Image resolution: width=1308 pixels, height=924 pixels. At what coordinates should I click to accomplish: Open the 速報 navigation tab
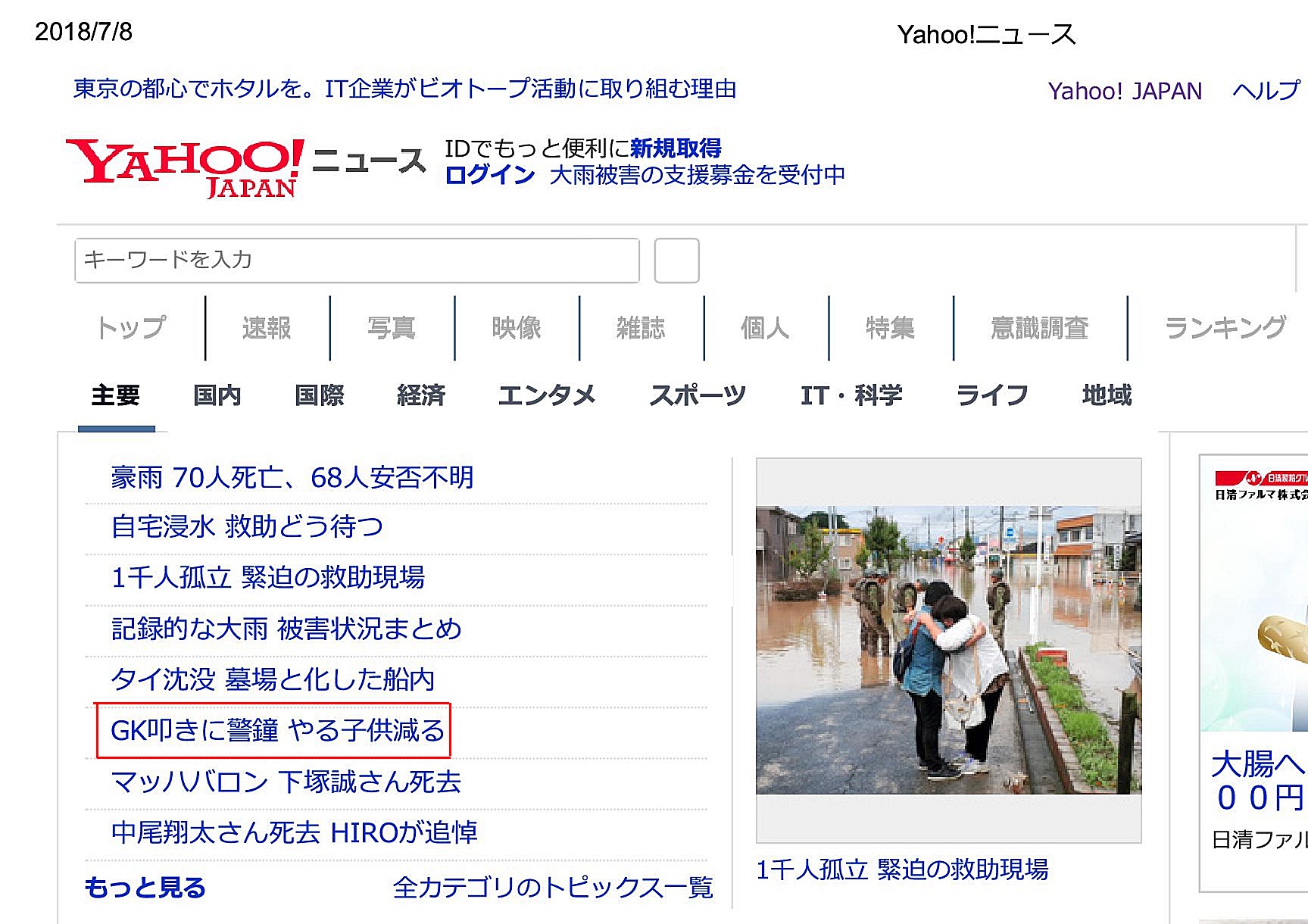[267, 328]
